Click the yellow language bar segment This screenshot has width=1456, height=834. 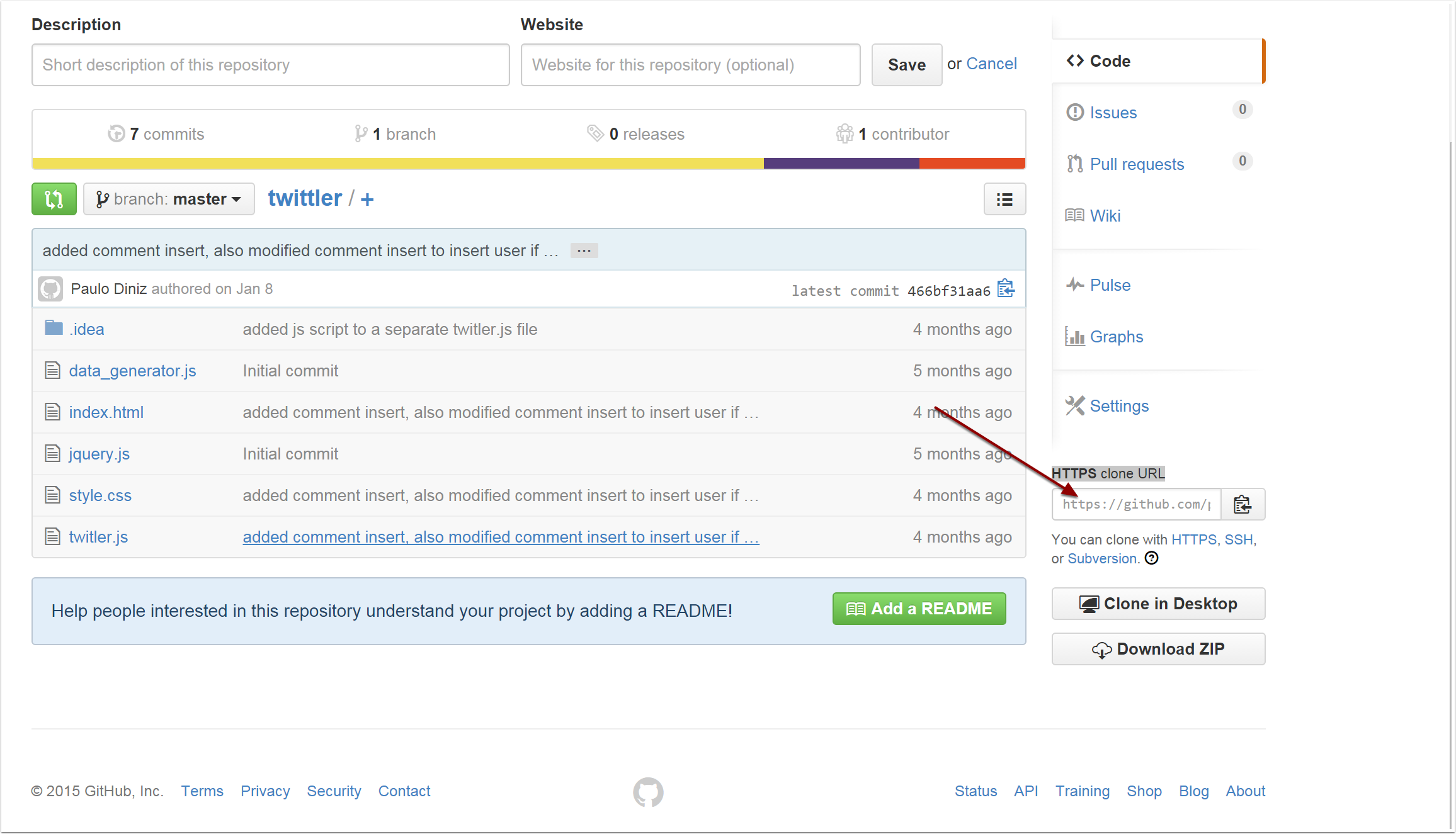click(x=398, y=164)
